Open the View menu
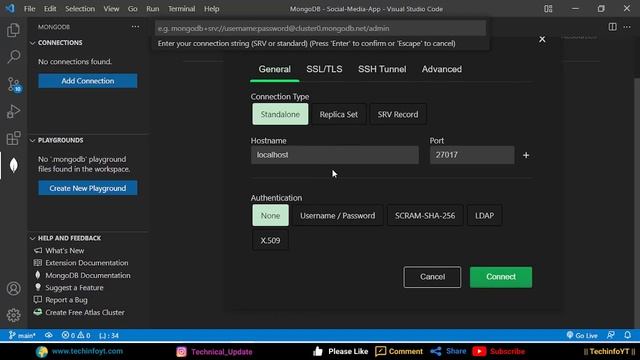 pyautogui.click(x=111, y=9)
